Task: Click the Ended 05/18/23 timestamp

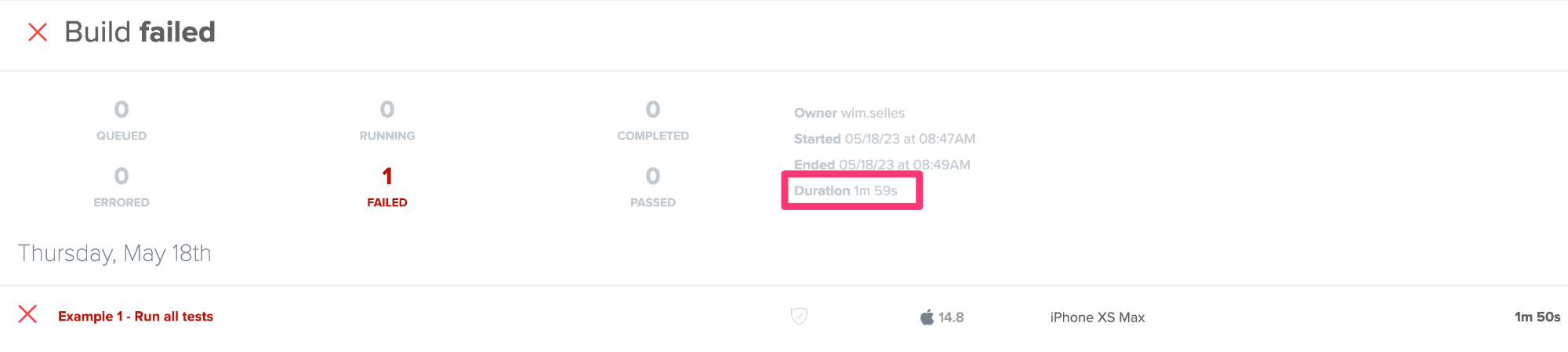Action: coord(882,165)
